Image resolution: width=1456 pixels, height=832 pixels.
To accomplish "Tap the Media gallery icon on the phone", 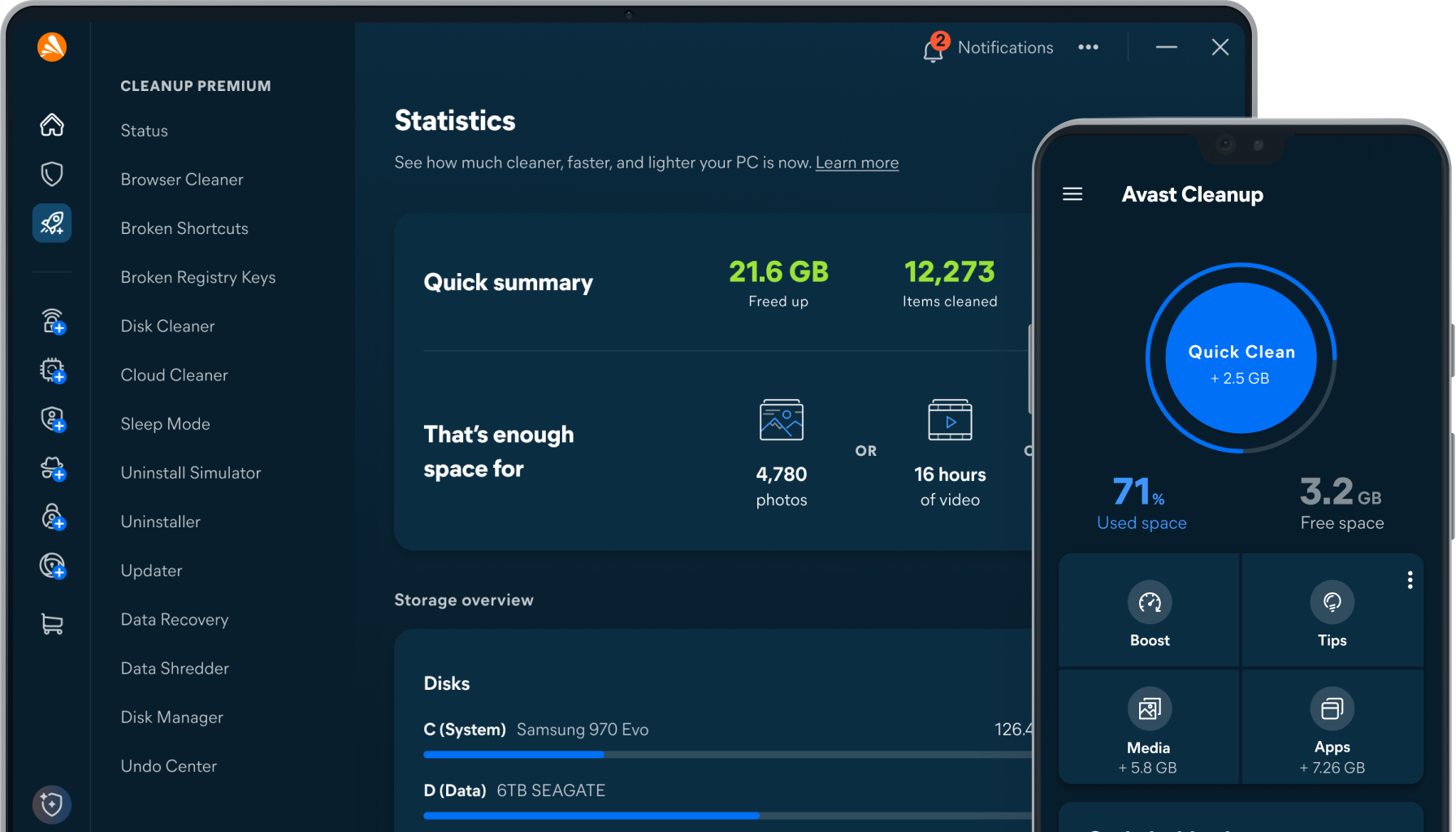I will [x=1150, y=708].
